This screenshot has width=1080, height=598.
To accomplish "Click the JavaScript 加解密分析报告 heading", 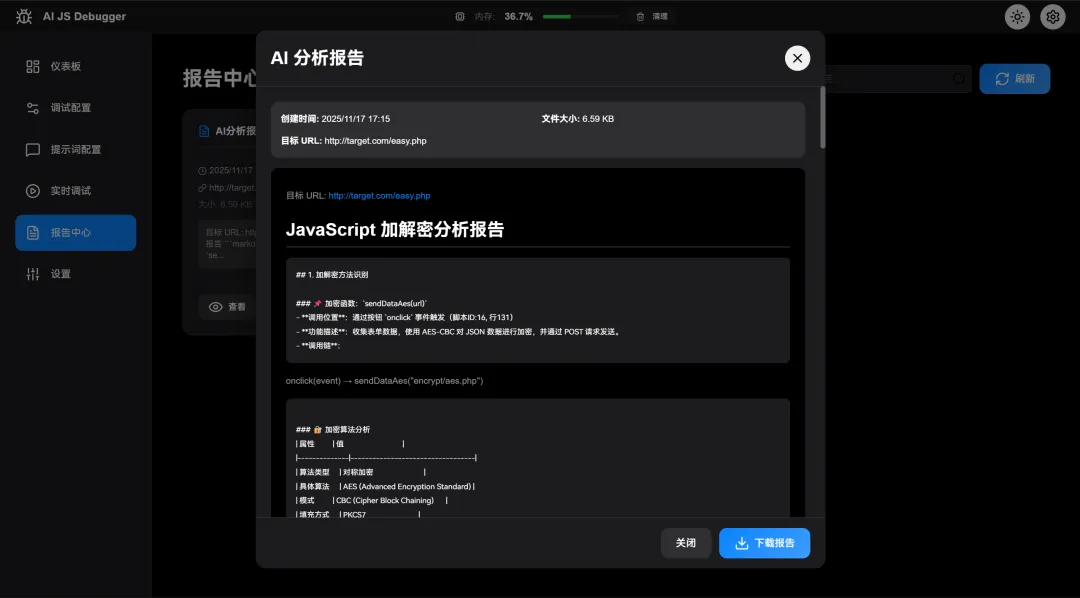I will tap(395, 229).
